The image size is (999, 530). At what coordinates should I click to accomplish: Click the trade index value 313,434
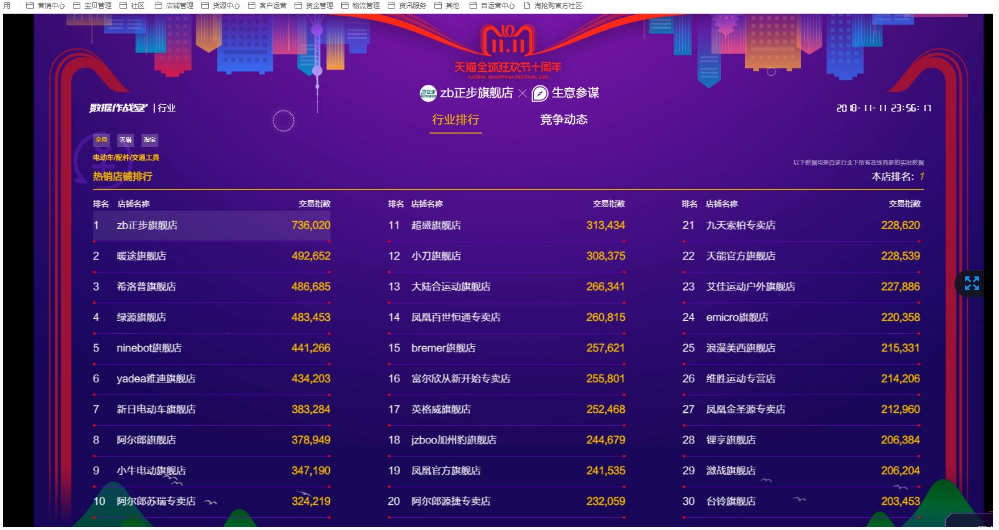tap(606, 226)
